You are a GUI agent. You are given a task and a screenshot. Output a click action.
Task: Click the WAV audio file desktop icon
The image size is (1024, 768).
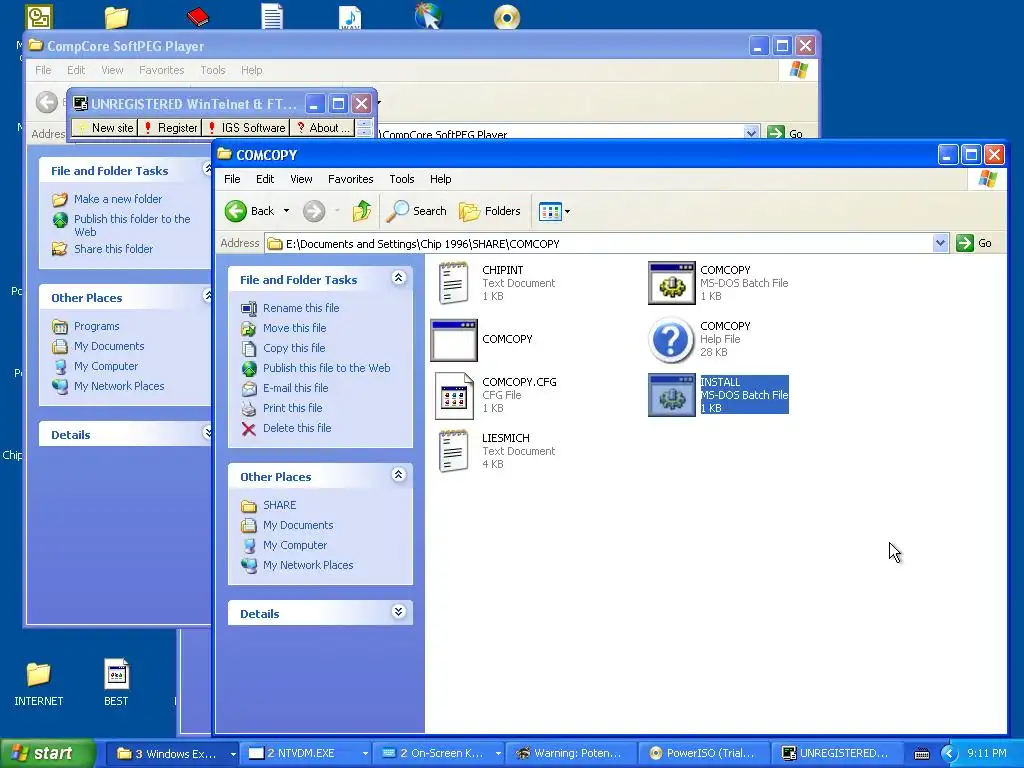pos(350,17)
